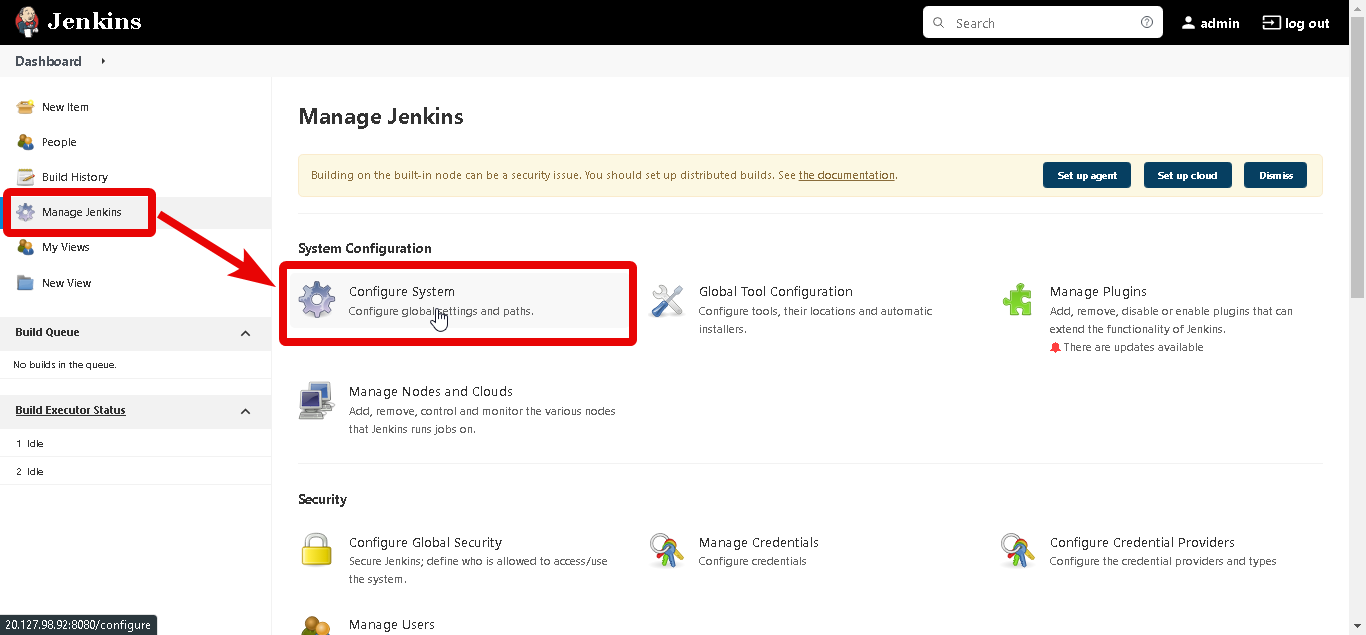Click the Configure Credential Providers keys icon

click(1018, 550)
